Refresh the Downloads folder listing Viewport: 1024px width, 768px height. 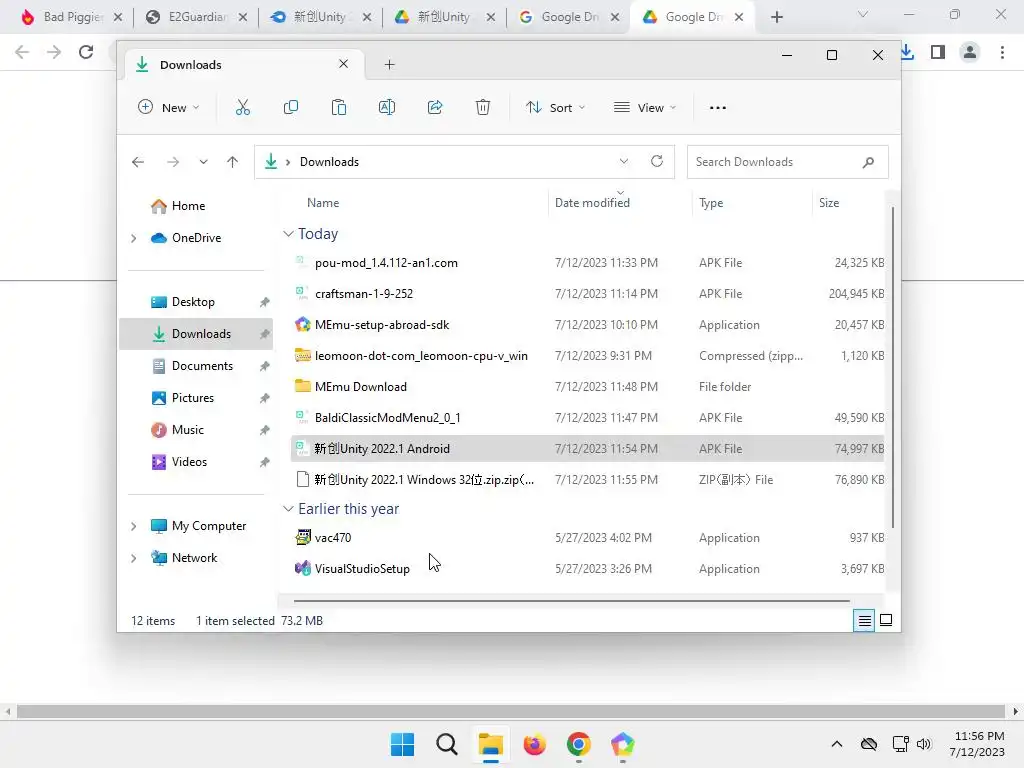tap(657, 161)
